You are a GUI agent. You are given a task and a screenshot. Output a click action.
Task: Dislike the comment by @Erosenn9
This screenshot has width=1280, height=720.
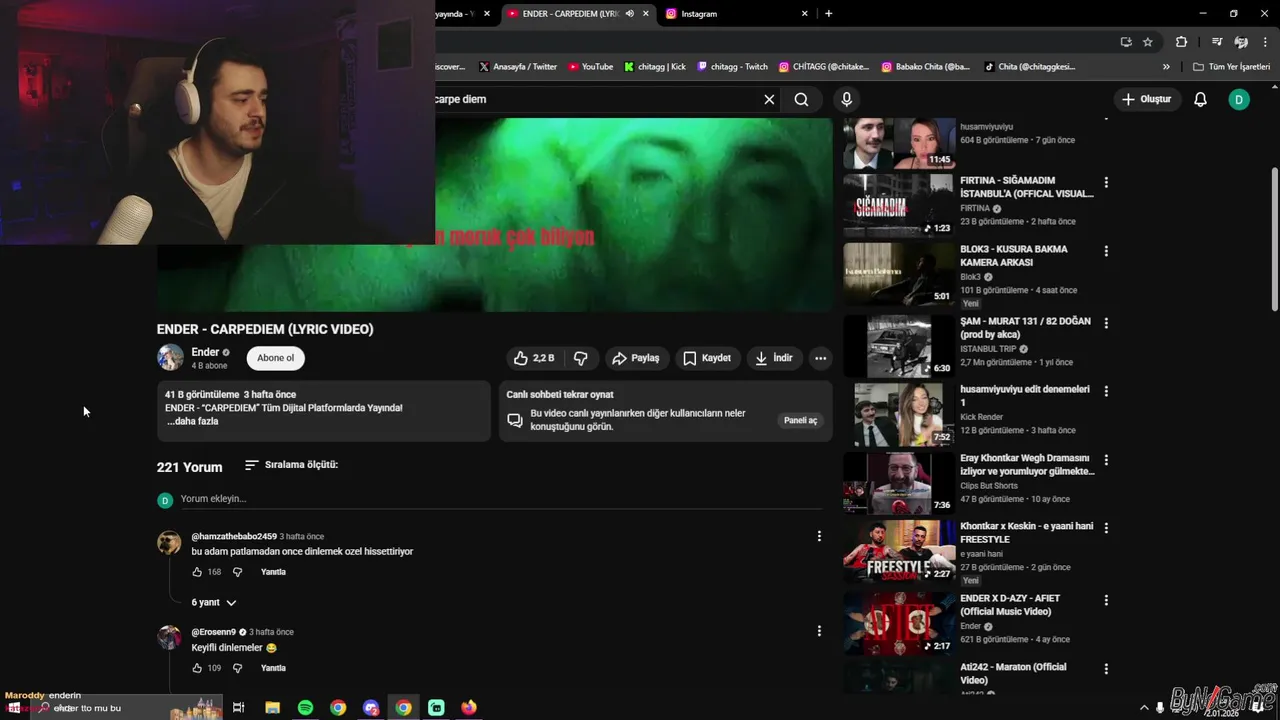[x=237, y=668]
